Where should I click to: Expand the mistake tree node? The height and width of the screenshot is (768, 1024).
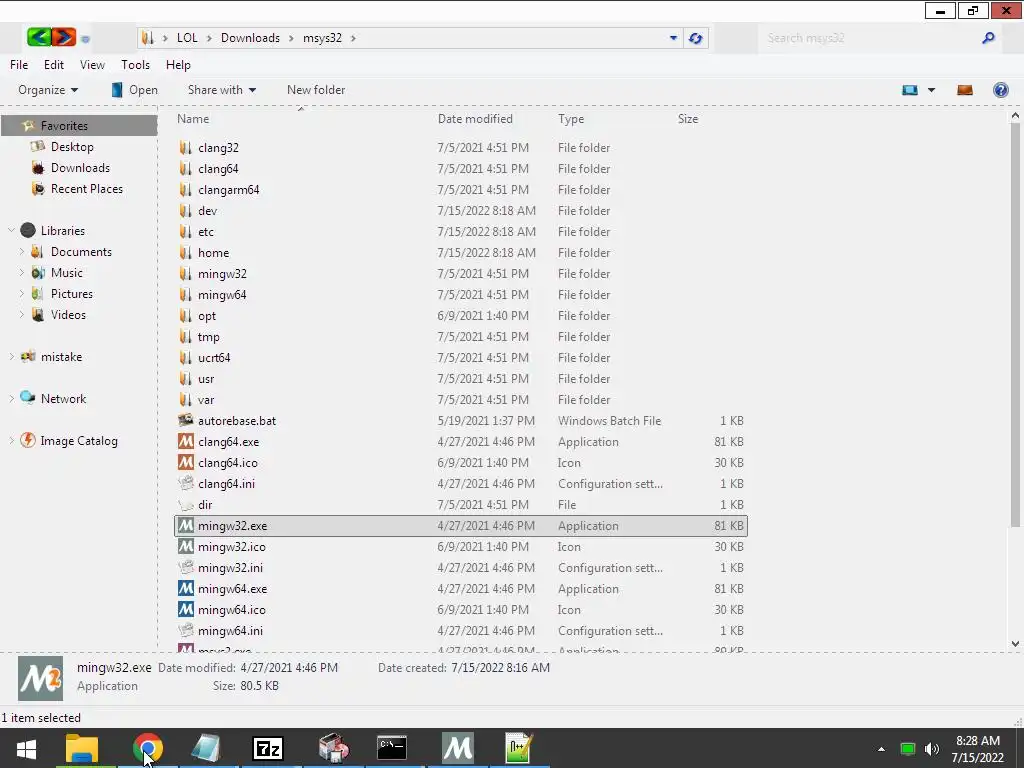coord(11,357)
